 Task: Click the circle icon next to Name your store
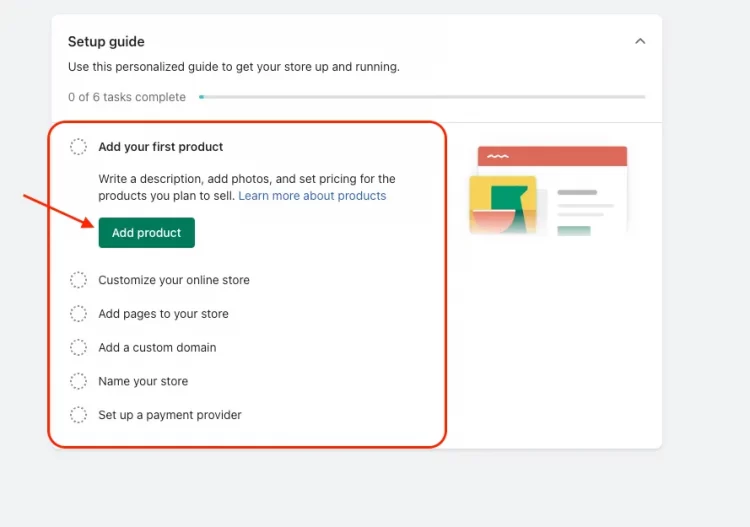78,381
